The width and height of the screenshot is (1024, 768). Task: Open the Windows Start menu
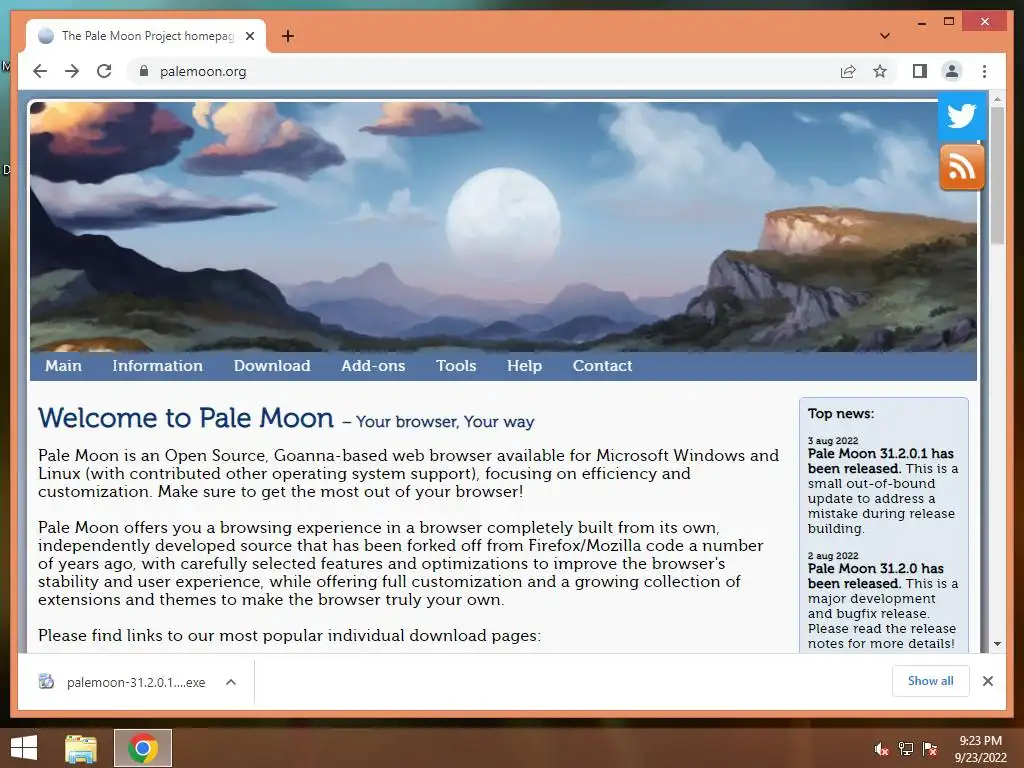(x=24, y=748)
